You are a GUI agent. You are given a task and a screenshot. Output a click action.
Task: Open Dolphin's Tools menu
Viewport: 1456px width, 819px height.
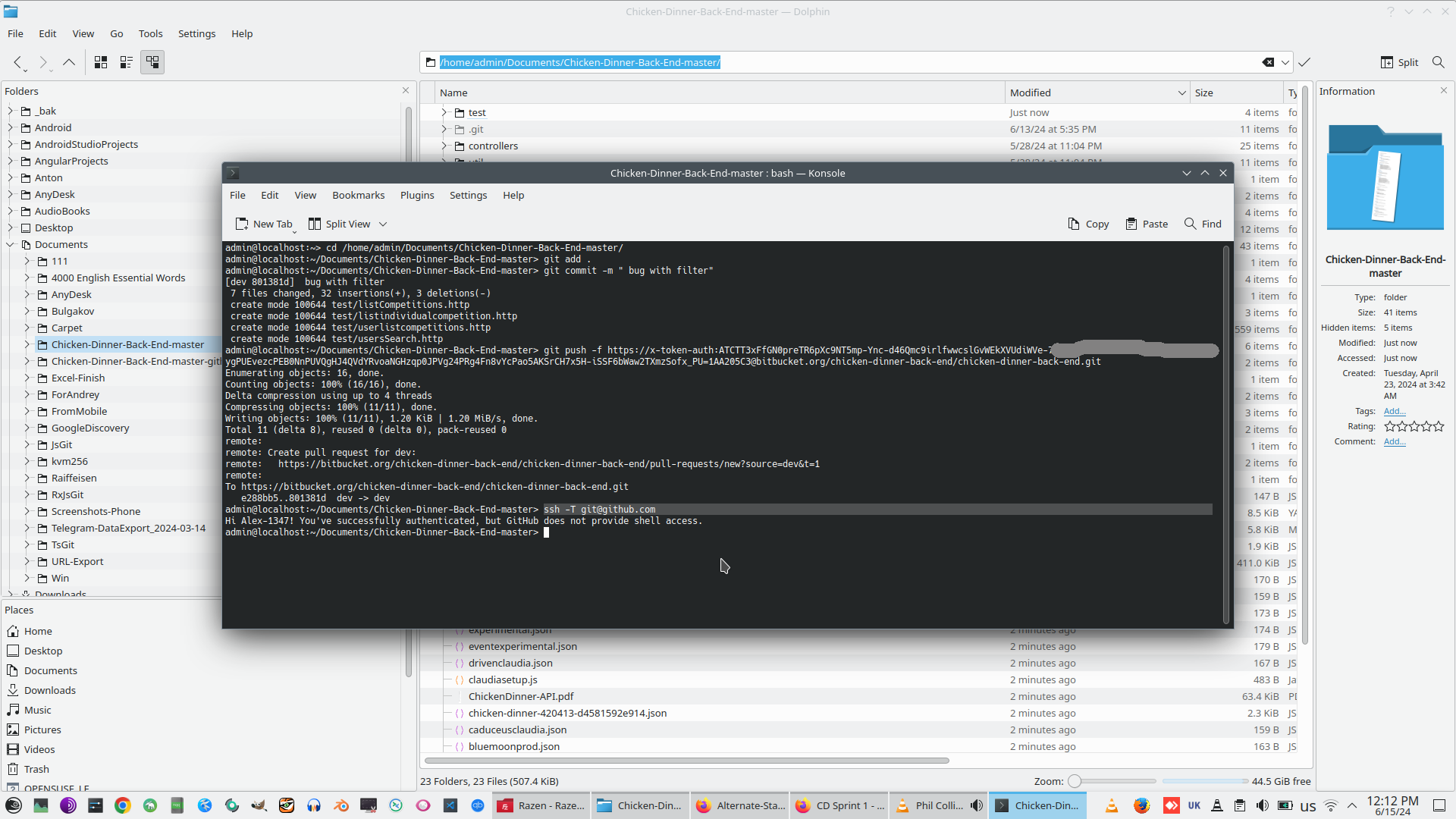point(150,33)
